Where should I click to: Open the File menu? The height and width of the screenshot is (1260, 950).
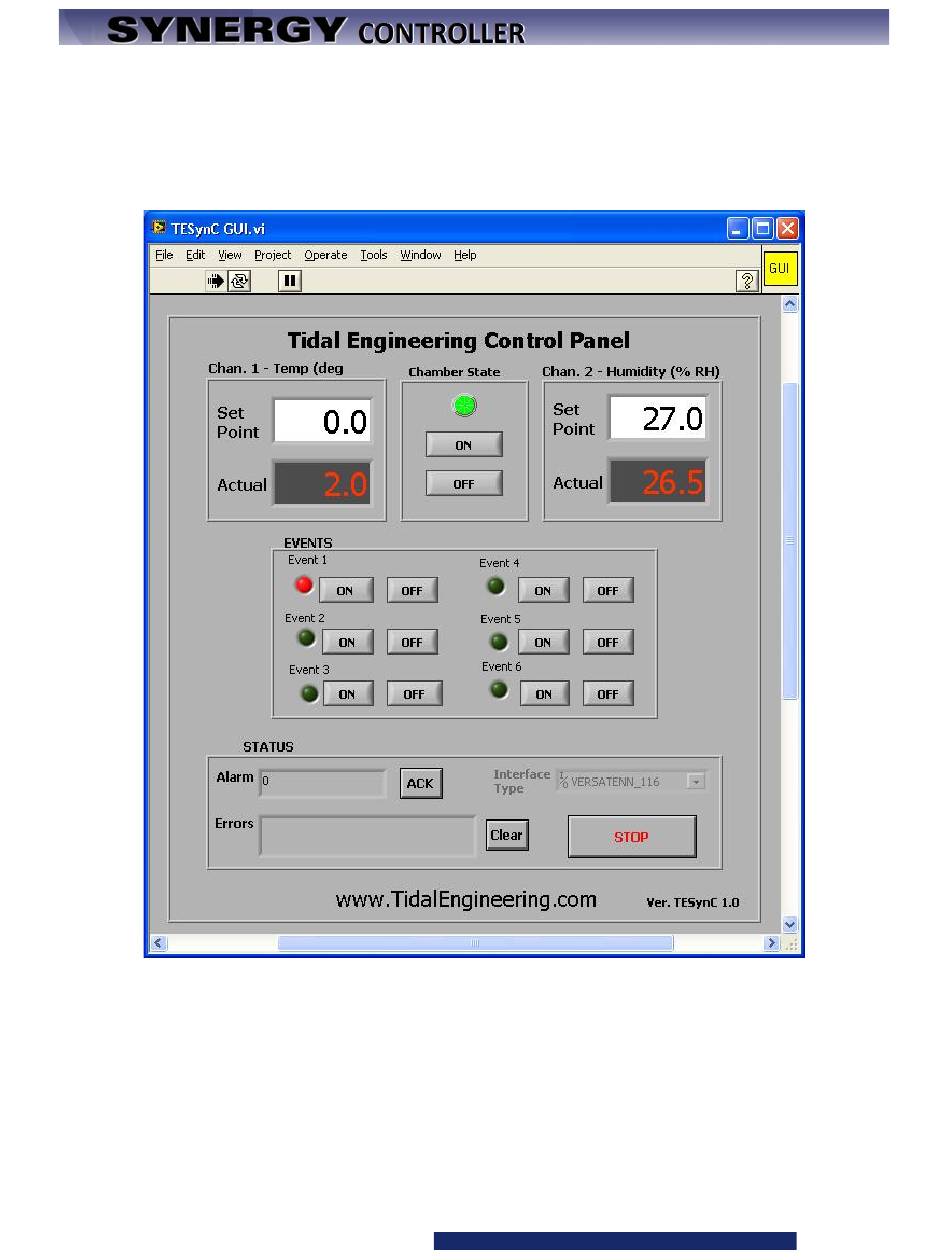point(164,256)
